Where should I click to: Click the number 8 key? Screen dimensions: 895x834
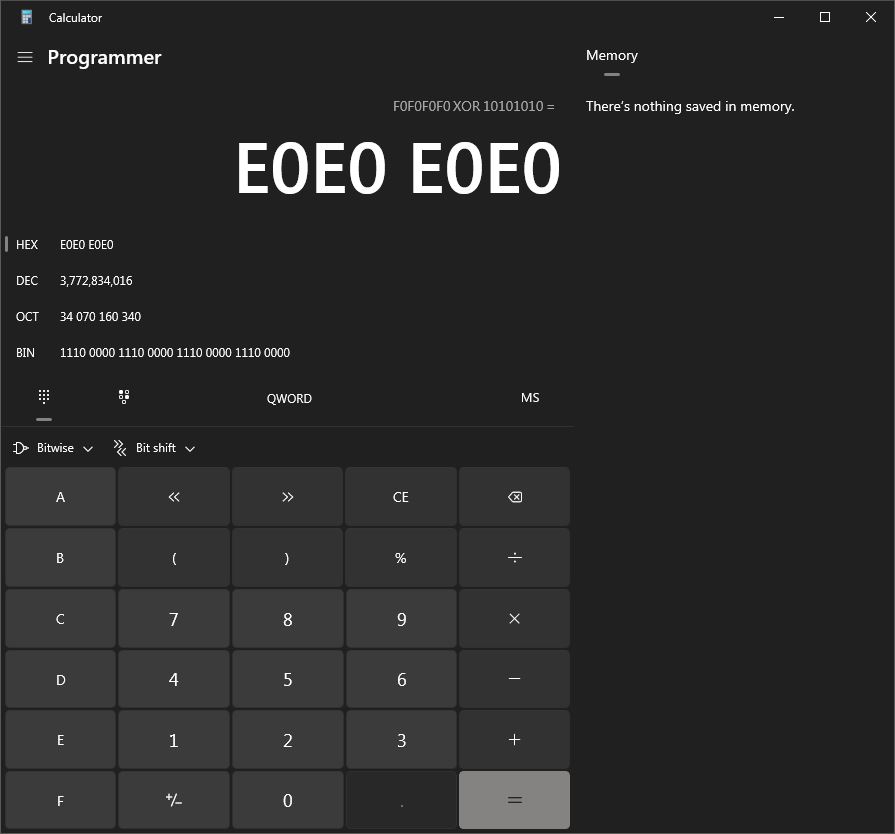[x=287, y=618]
